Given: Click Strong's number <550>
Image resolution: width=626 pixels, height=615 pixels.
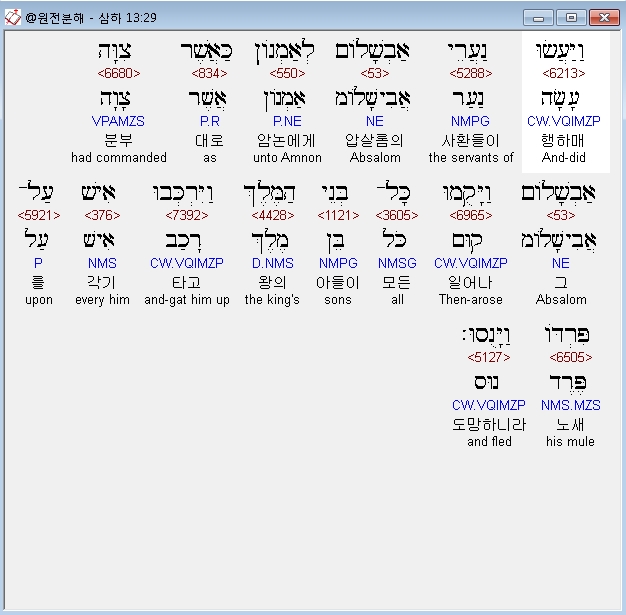Looking at the screenshot, I should [x=287, y=73].
